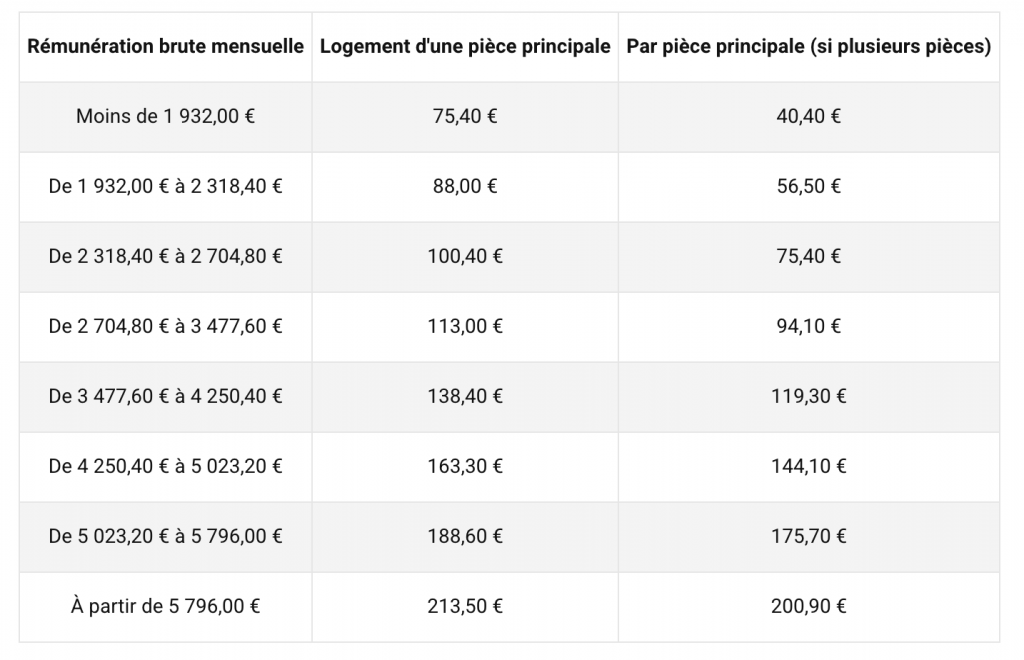Click the 40,40 € cell
Screen dimensions: 1024x660
[x=808, y=116]
